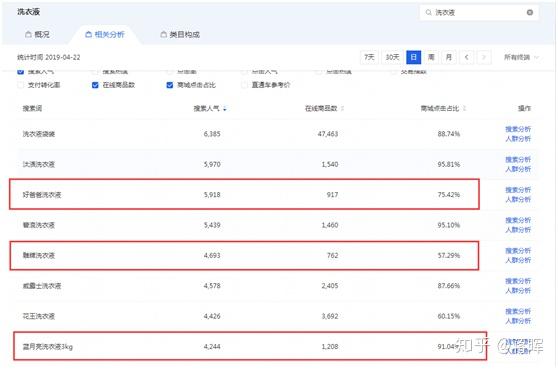The image size is (558, 369).
Task: Open 人群分析 for 花王洗衣液 row
Action: coord(518,321)
